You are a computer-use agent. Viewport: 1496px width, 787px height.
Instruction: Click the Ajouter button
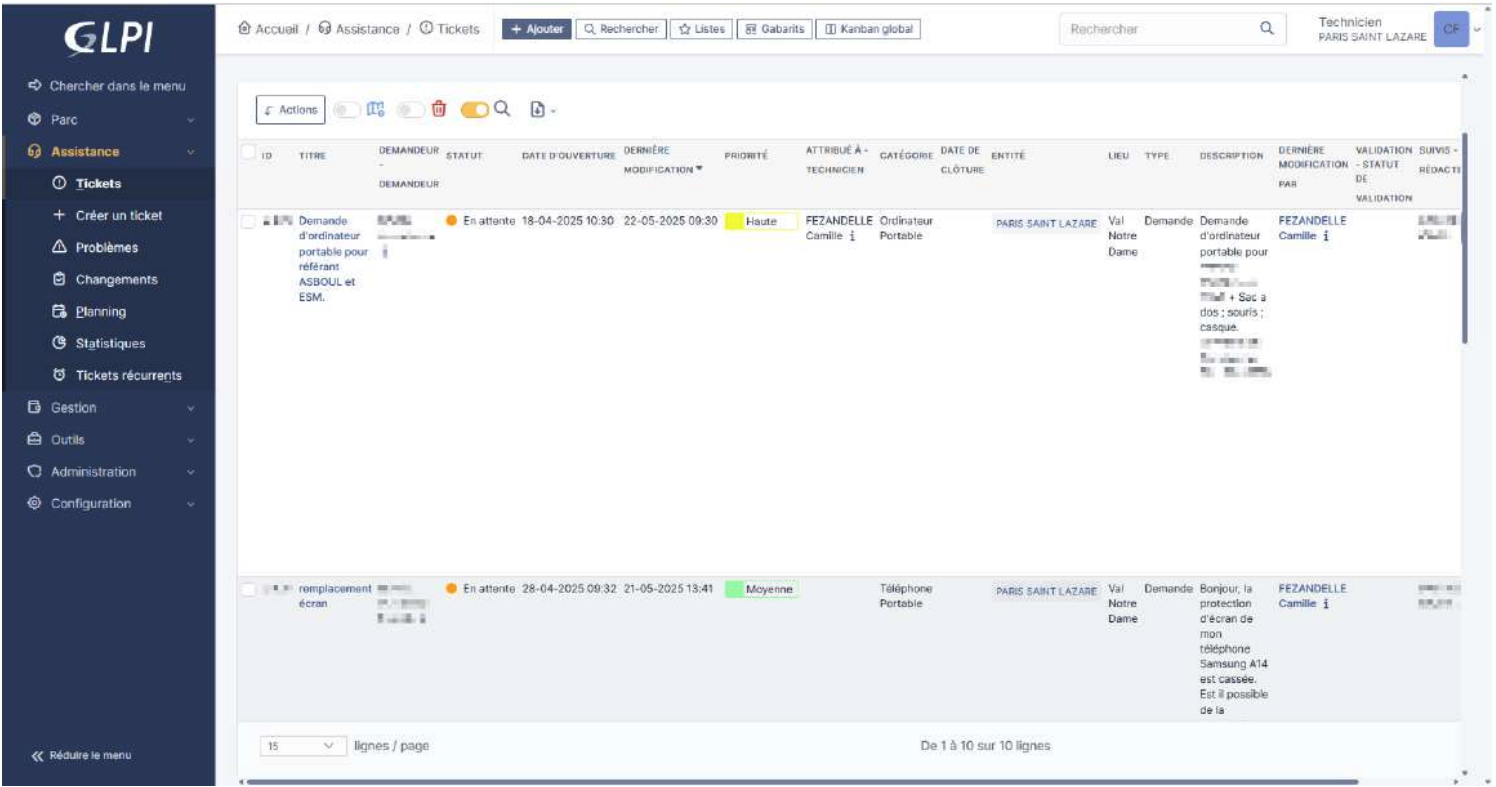536,29
